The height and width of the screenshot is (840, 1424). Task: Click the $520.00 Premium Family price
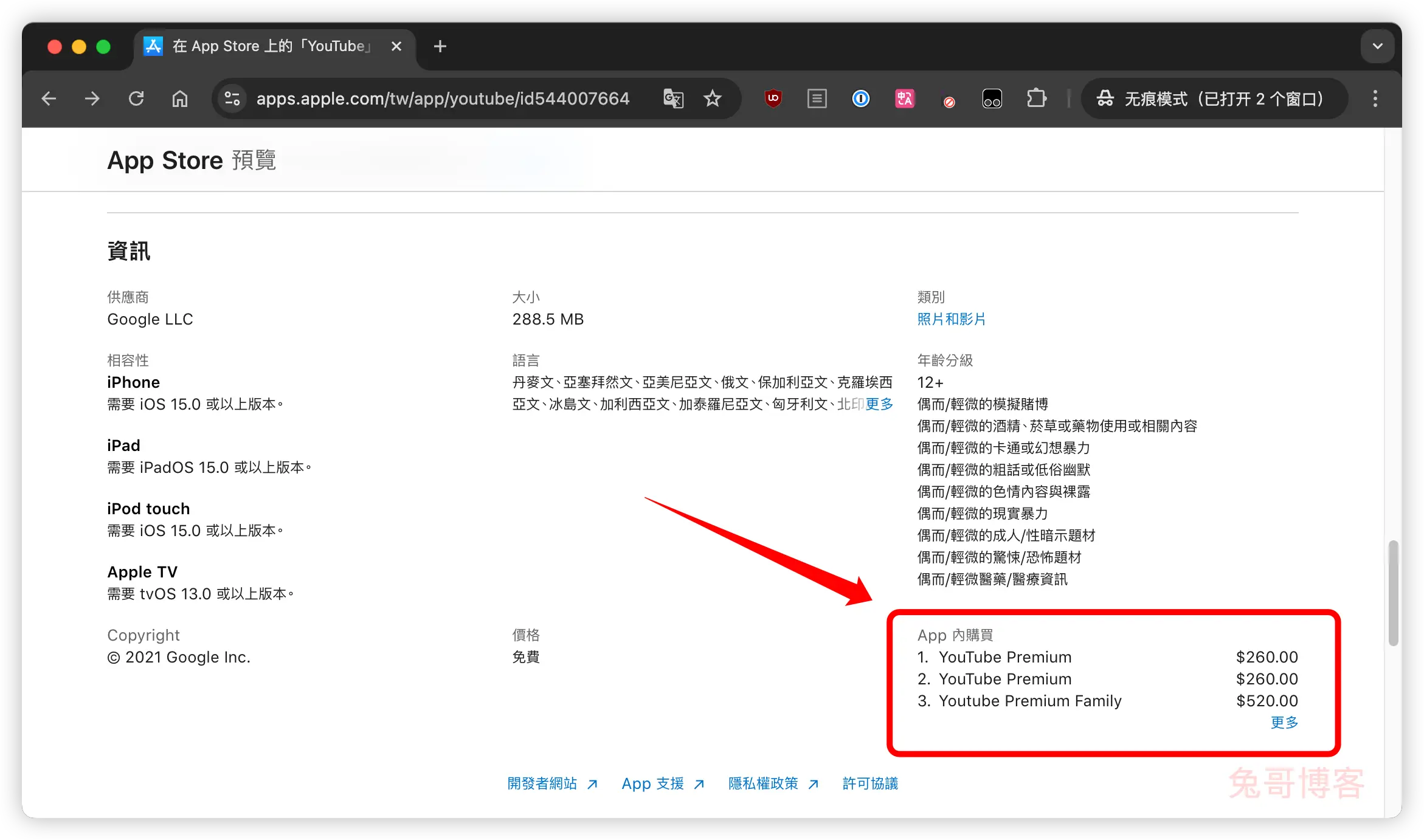pos(1267,701)
